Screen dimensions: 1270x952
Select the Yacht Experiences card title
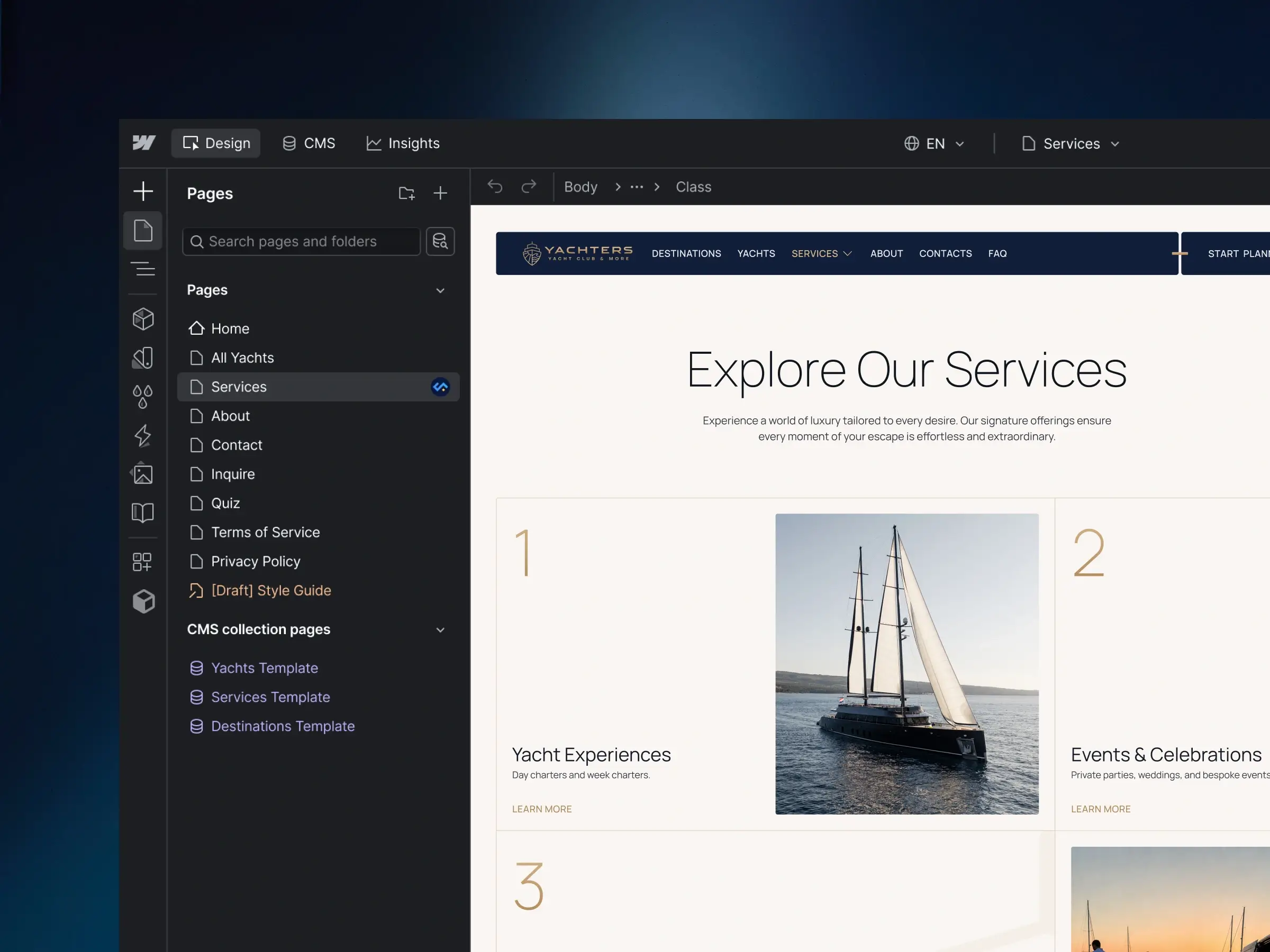pos(591,755)
